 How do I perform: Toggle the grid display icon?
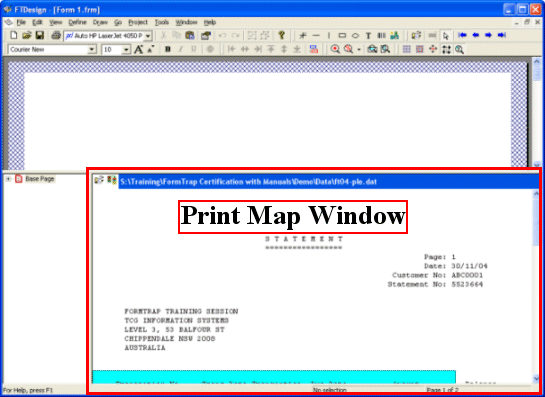[406, 49]
